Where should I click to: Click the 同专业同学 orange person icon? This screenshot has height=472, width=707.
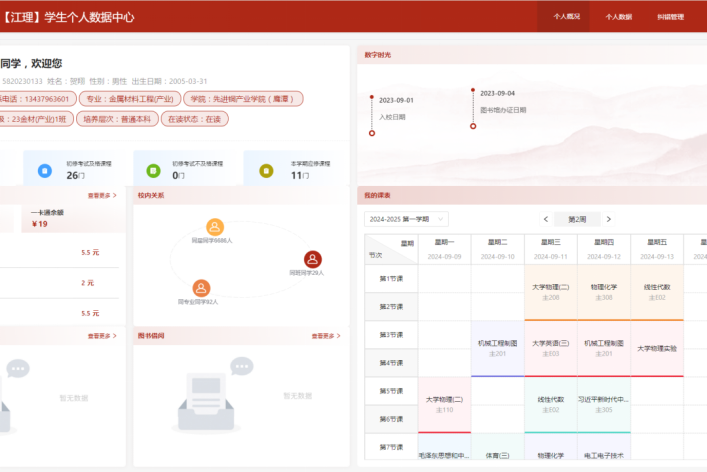pos(201,288)
